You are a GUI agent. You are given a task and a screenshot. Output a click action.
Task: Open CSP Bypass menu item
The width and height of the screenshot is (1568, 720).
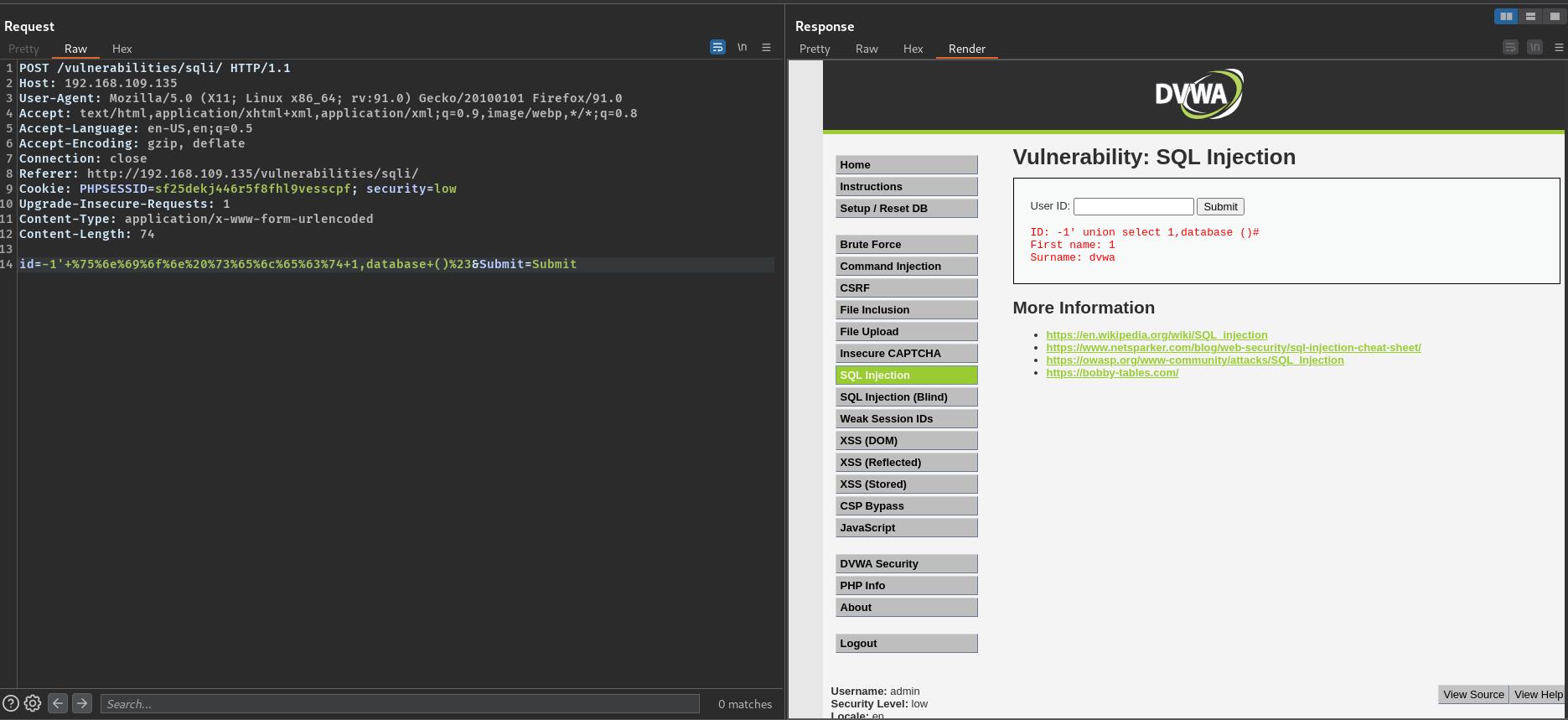coord(906,506)
